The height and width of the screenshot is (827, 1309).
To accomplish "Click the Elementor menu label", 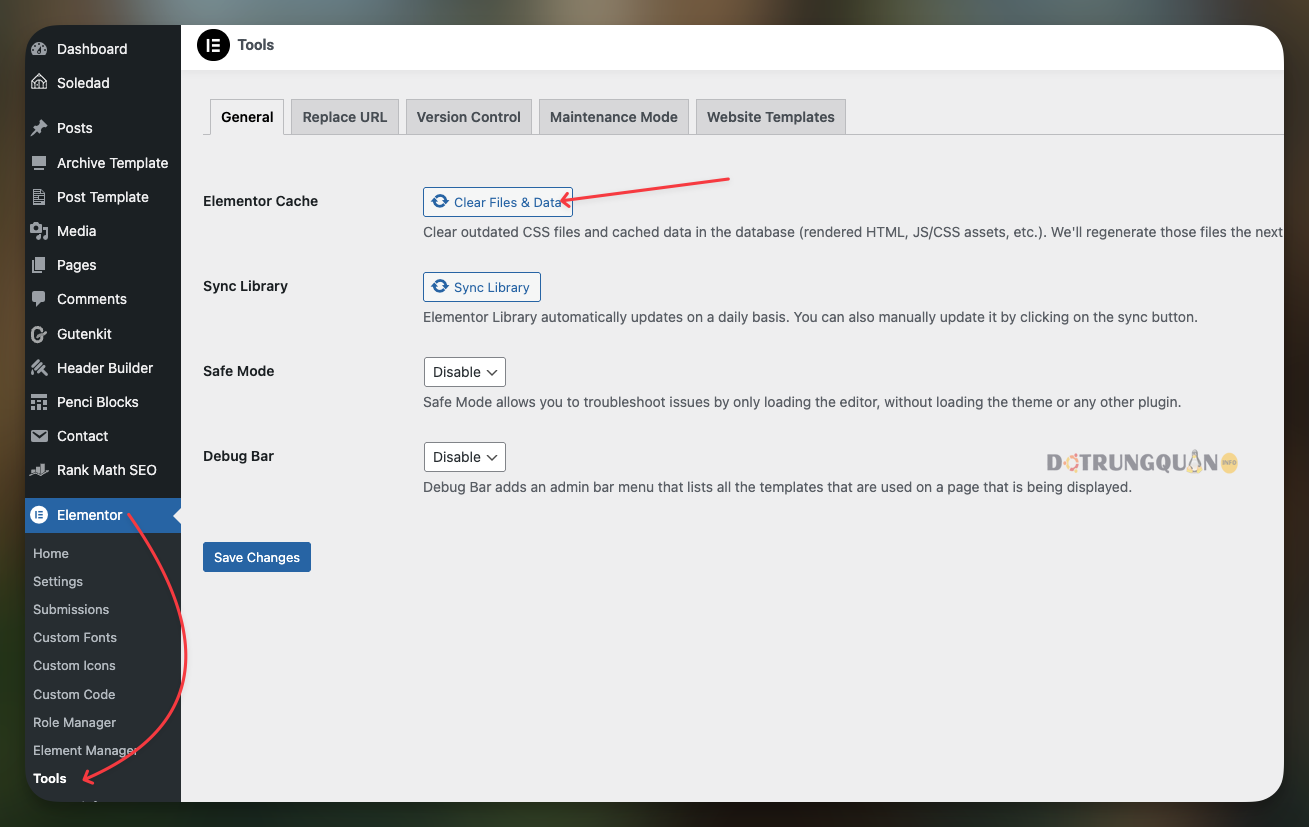I will (x=90, y=515).
